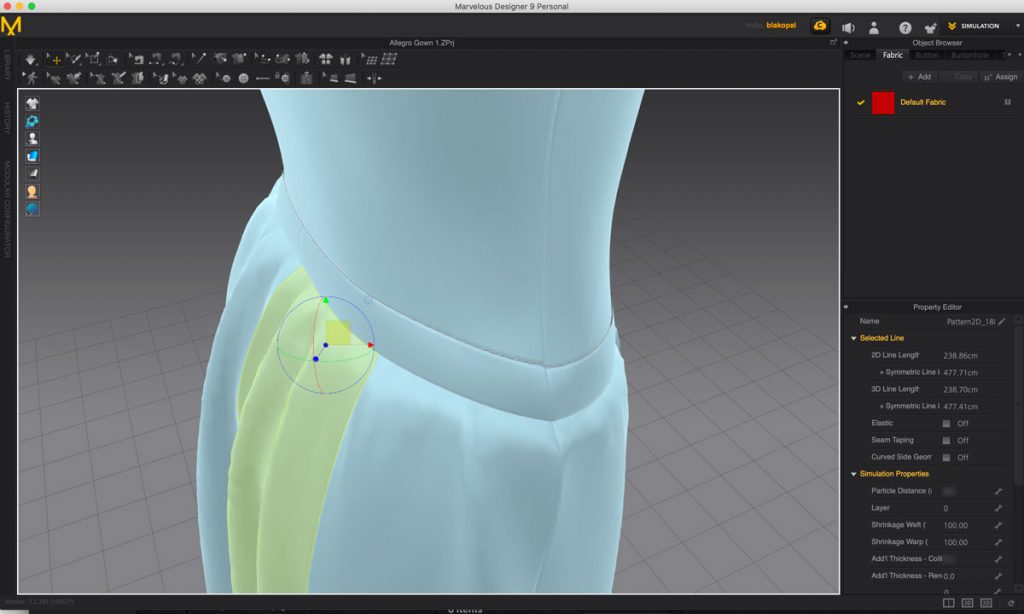Open the Button tab
1024x614 pixels.
click(927, 56)
